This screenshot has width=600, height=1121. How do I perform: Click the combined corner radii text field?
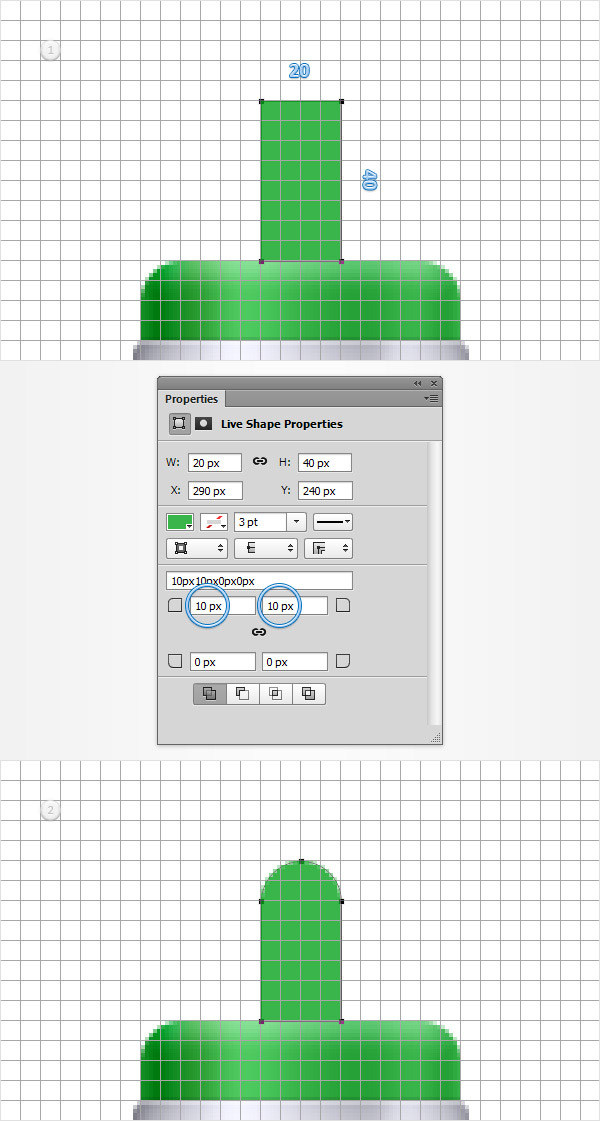259,581
